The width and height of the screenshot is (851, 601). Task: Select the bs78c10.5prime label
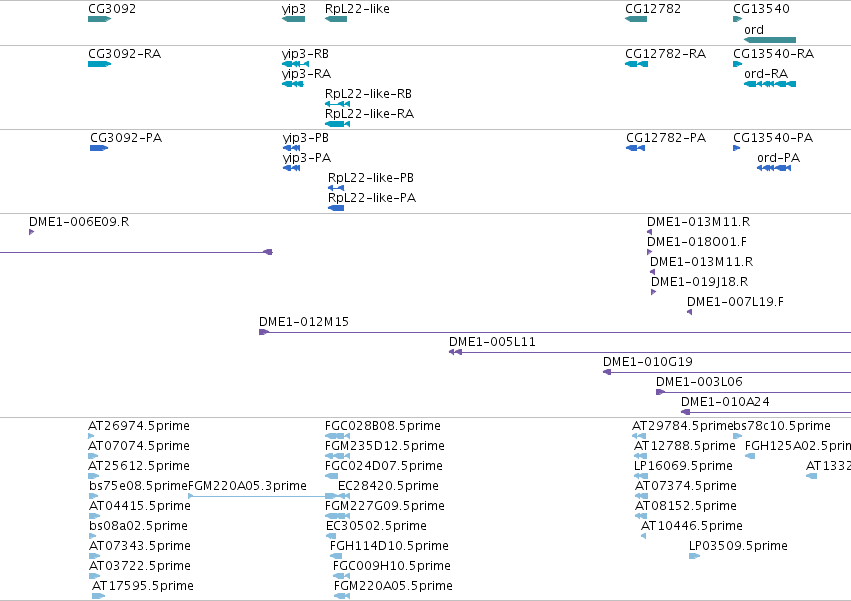[782, 426]
